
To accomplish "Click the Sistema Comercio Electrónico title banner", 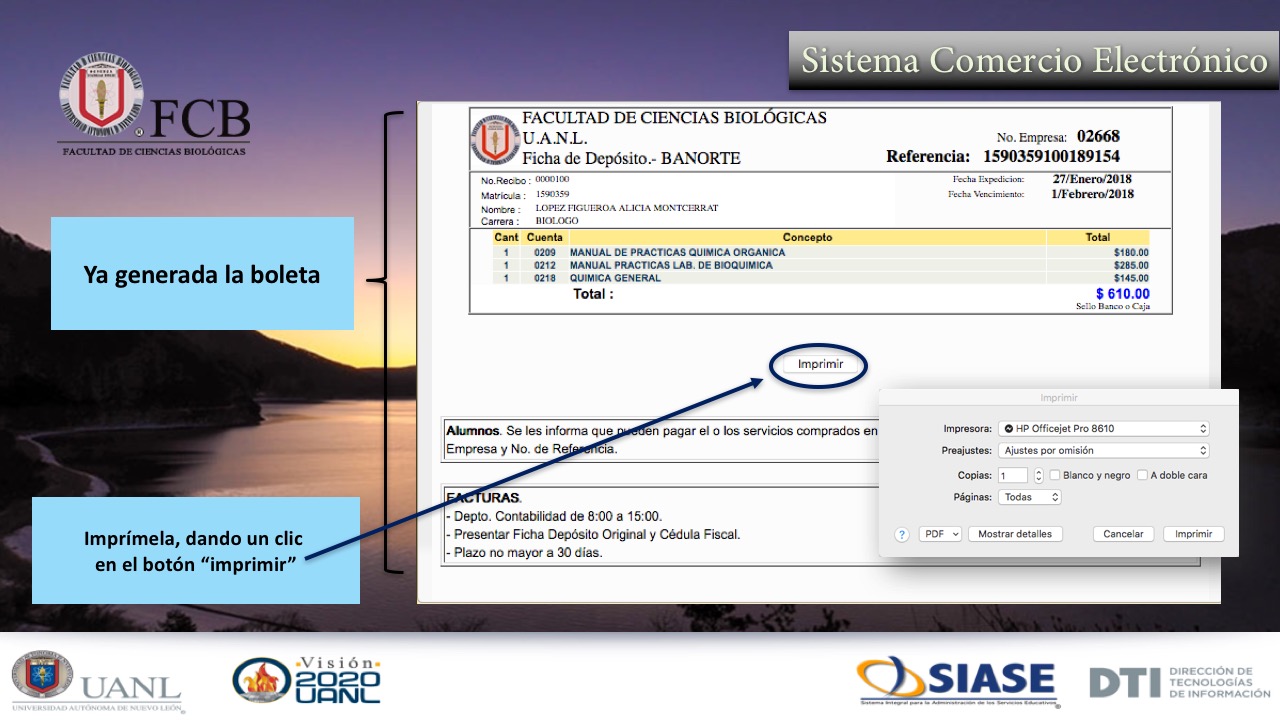I will click(x=1033, y=60).
